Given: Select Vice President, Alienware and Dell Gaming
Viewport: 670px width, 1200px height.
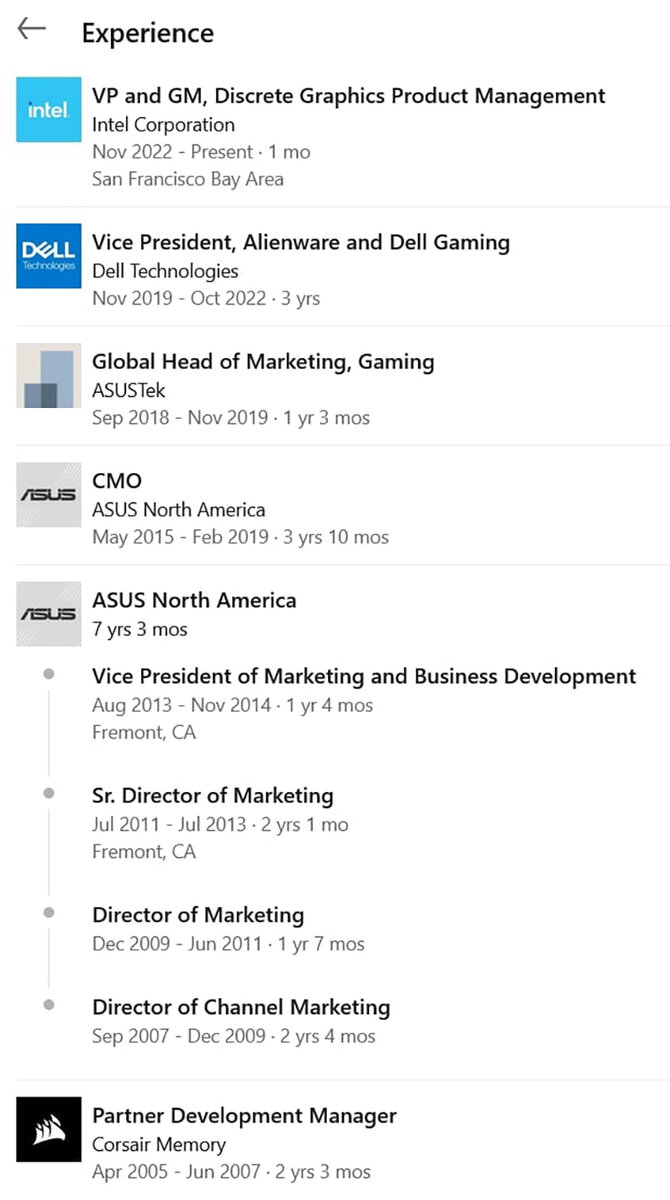Looking at the screenshot, I should (300, 242).
